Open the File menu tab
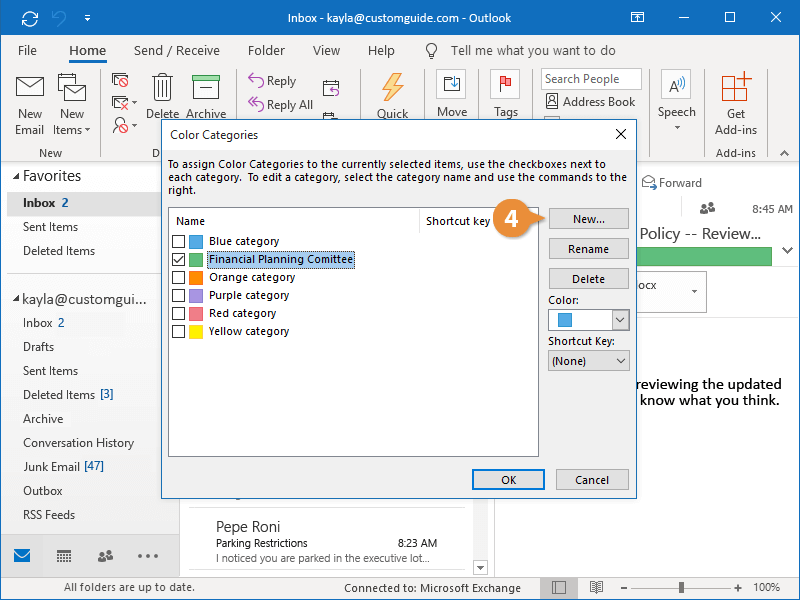The width and height of the screenshot is (800, 600). click(x=27, y=51)
